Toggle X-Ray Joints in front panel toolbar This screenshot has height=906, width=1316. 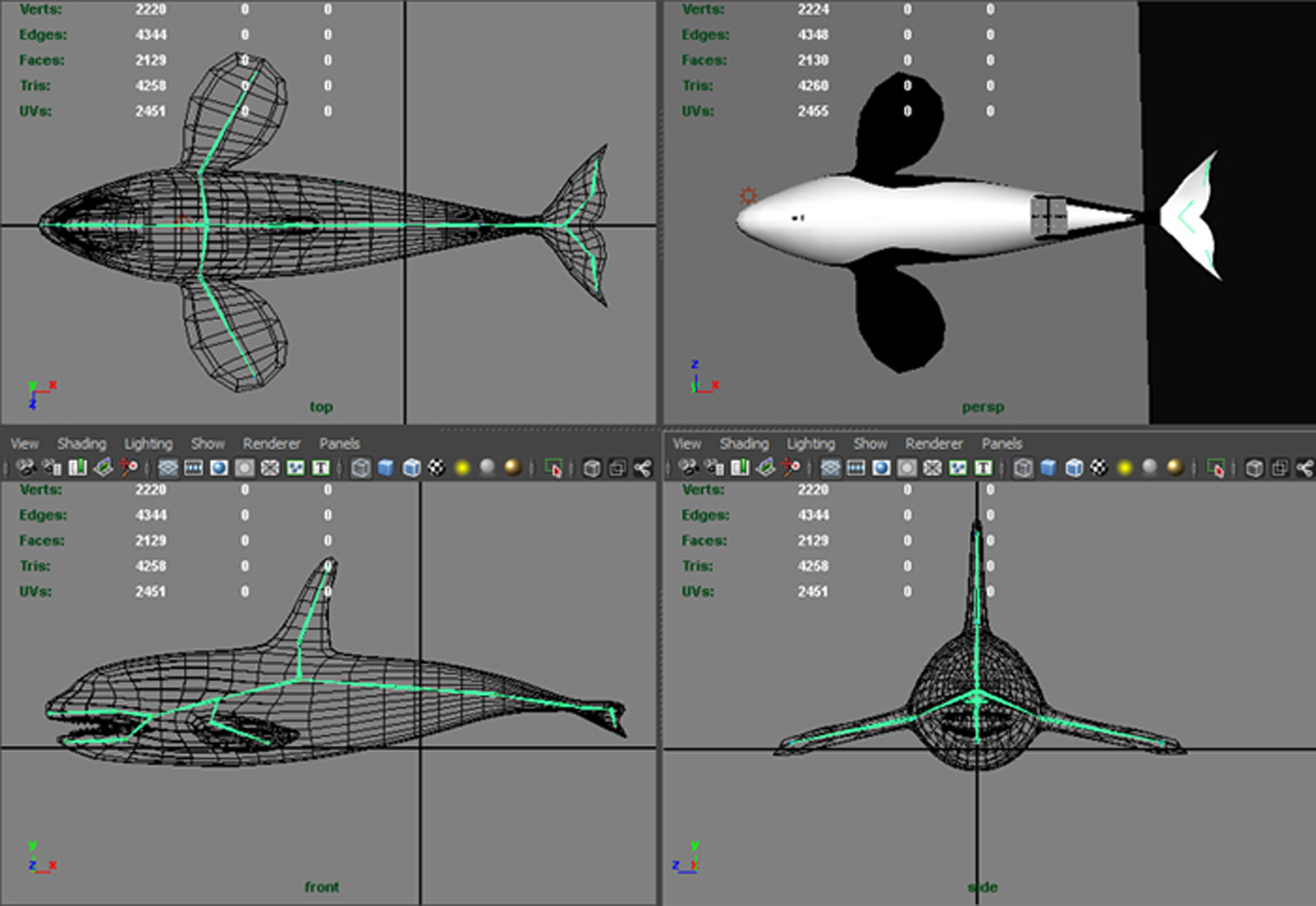[x=643, y=468]
